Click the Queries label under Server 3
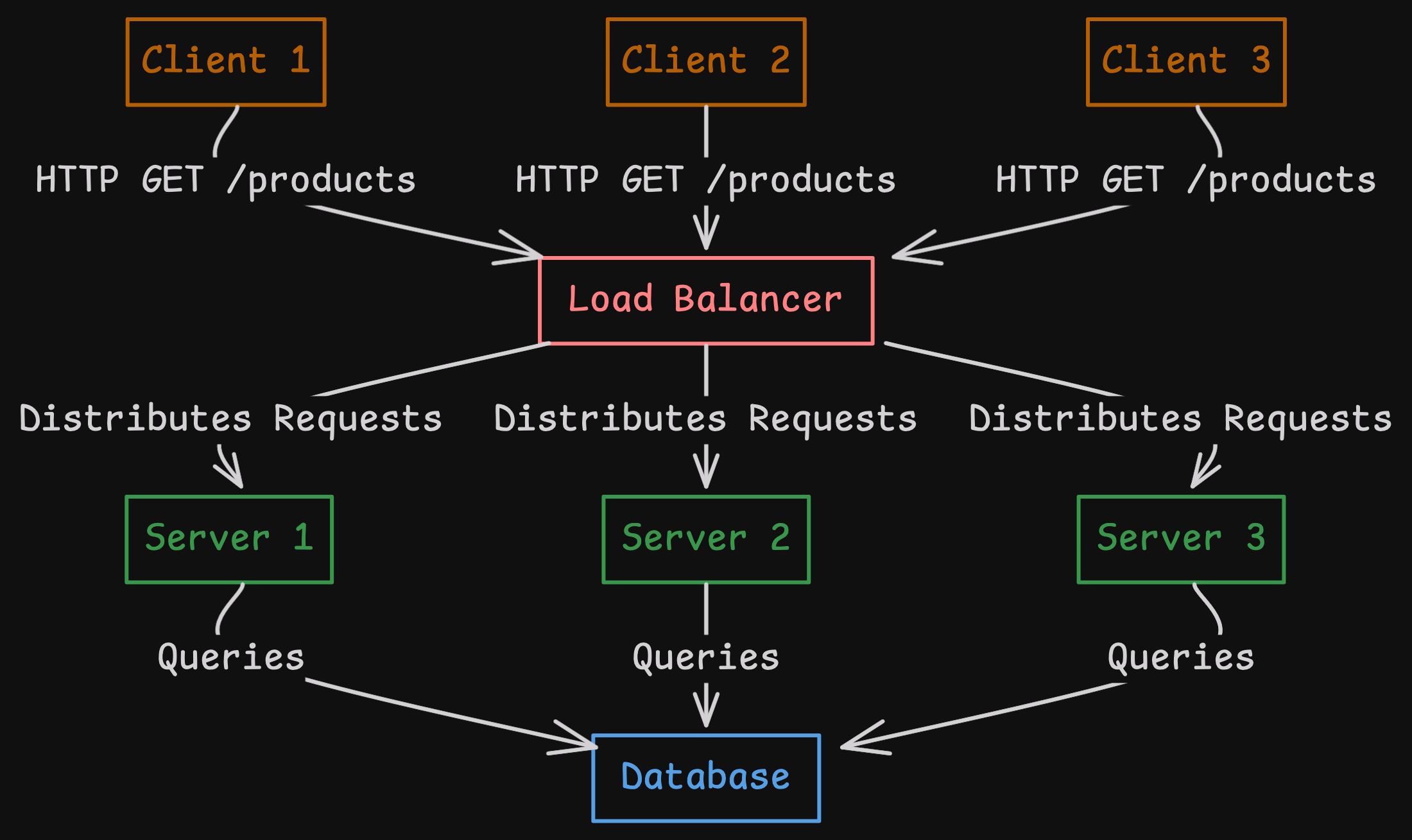This screenshot has width=1412, height=840. [x=1180, y=656]
